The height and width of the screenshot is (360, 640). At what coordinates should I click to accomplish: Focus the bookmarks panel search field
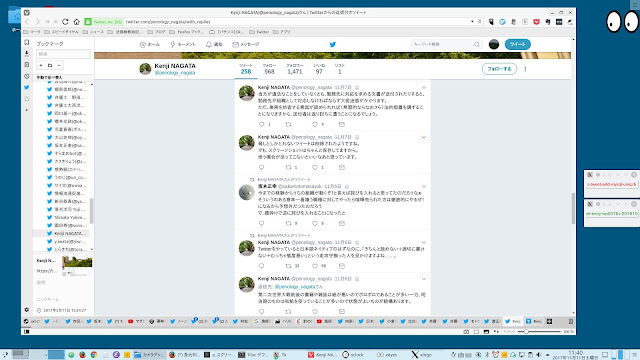[63, 54]
